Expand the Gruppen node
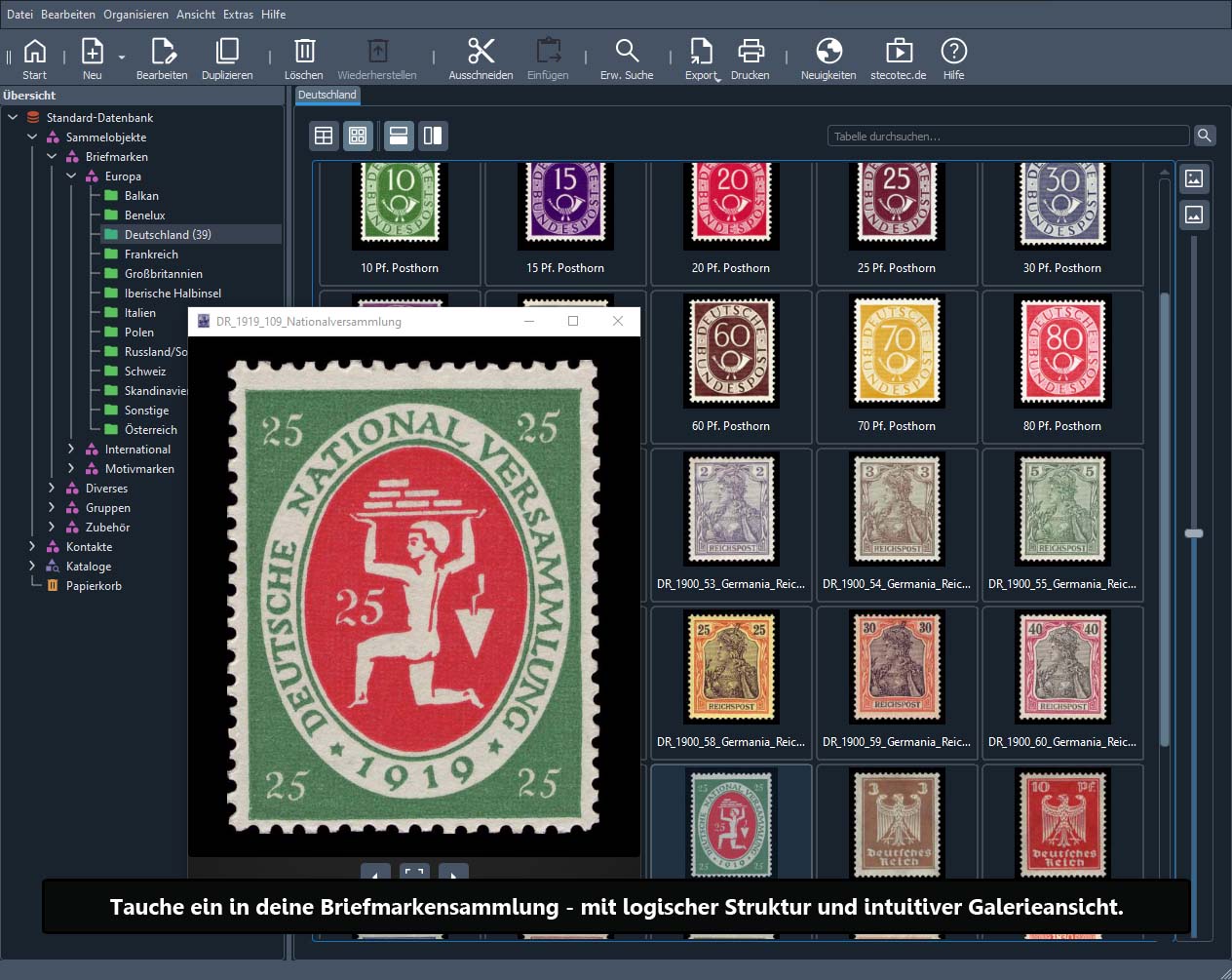 [x=52, y=507]
